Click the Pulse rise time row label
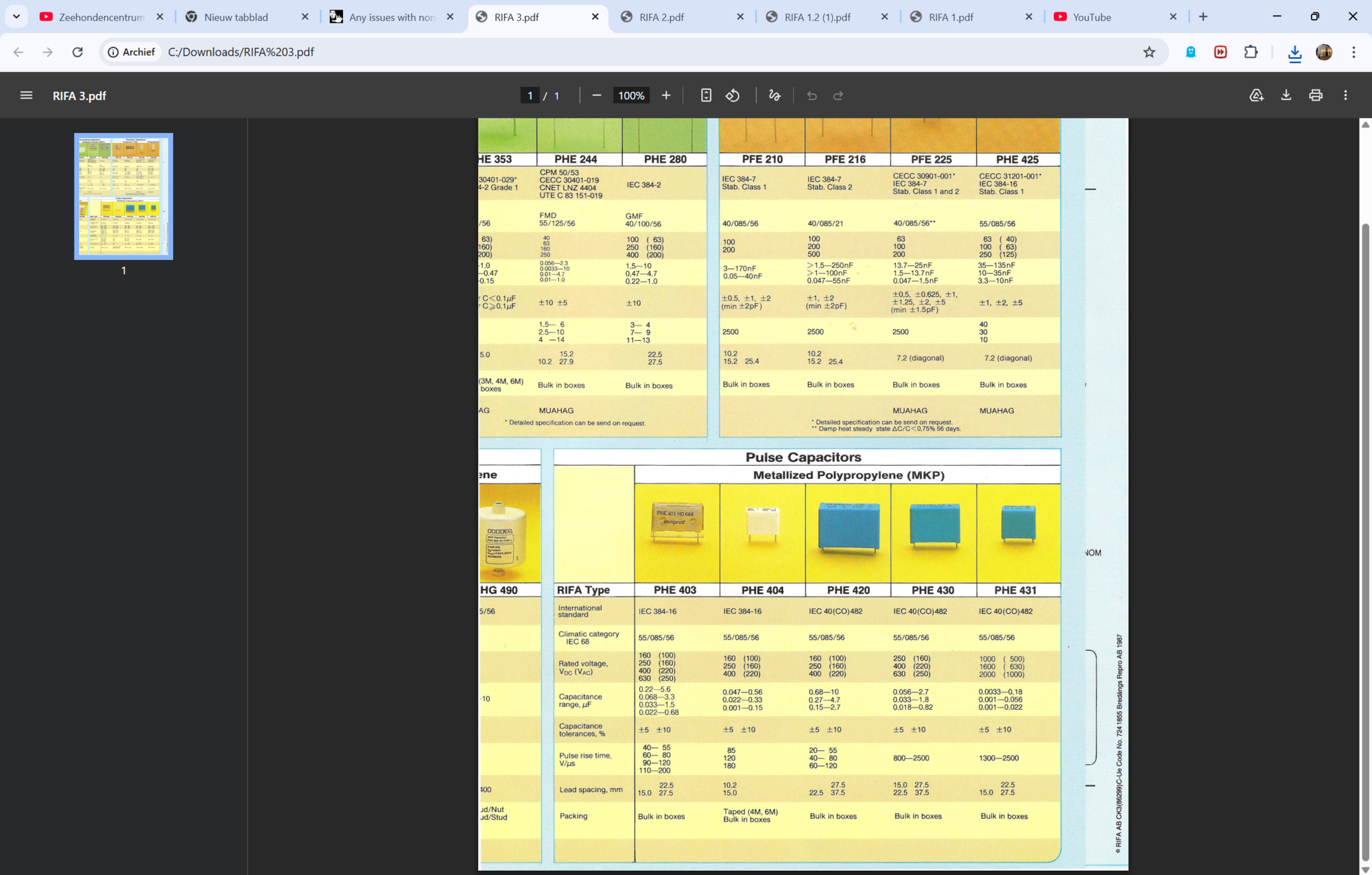1372x875 pixels. [584, 759]
